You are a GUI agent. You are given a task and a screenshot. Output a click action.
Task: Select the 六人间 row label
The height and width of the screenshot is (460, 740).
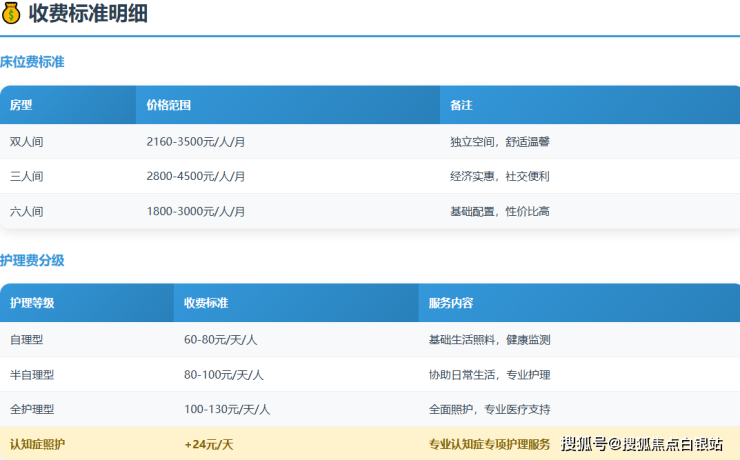pos(27,211)
